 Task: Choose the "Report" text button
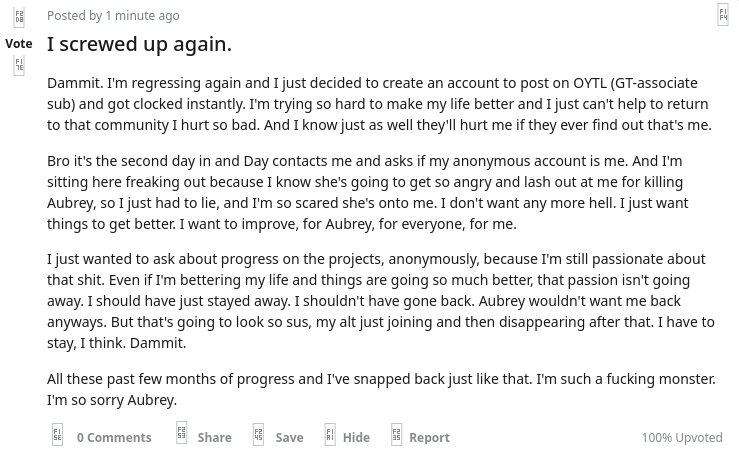[x=429, y=437]
